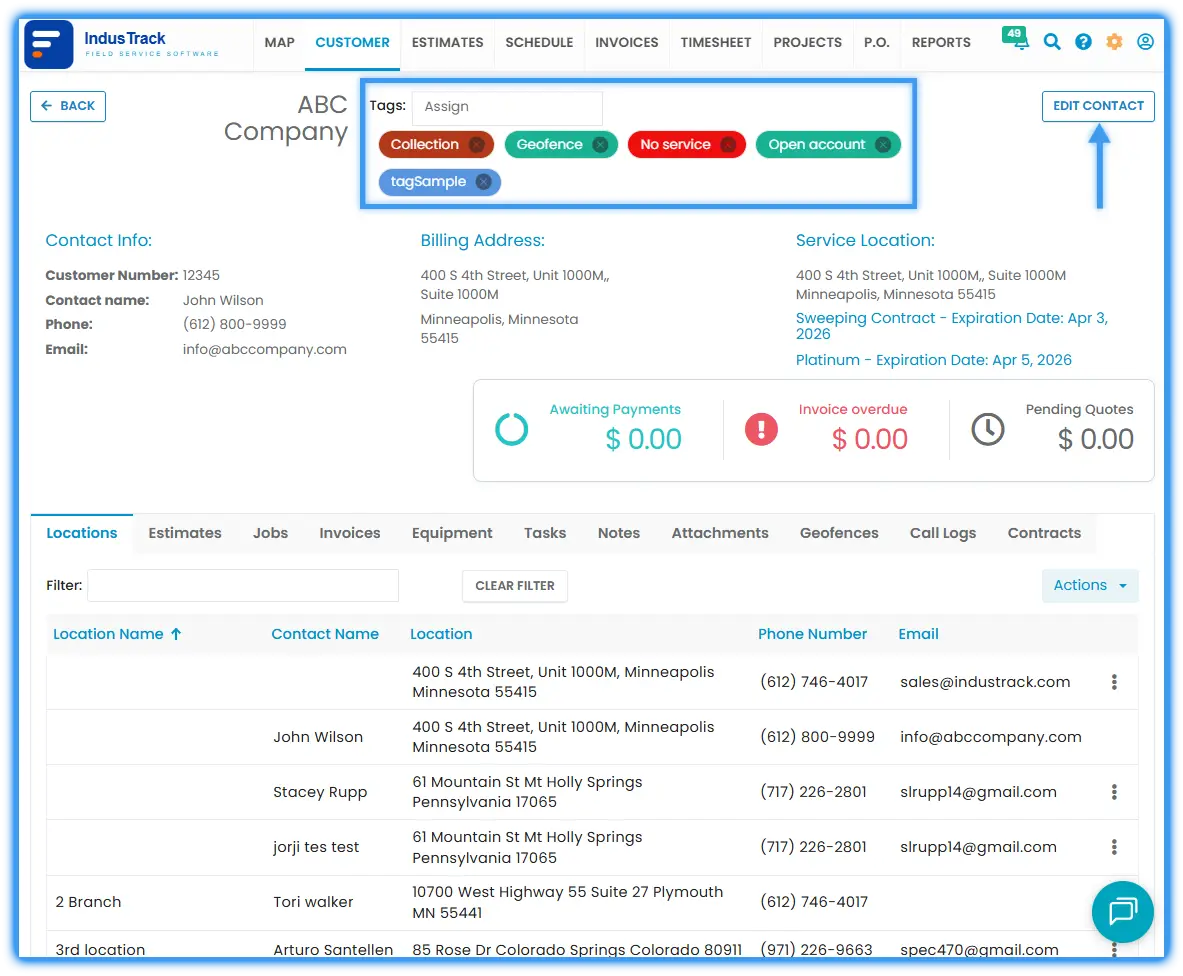Select the Tori walker table cell
The width and height of the screenshot is (1183, 976).
click(x=313, y=902)
